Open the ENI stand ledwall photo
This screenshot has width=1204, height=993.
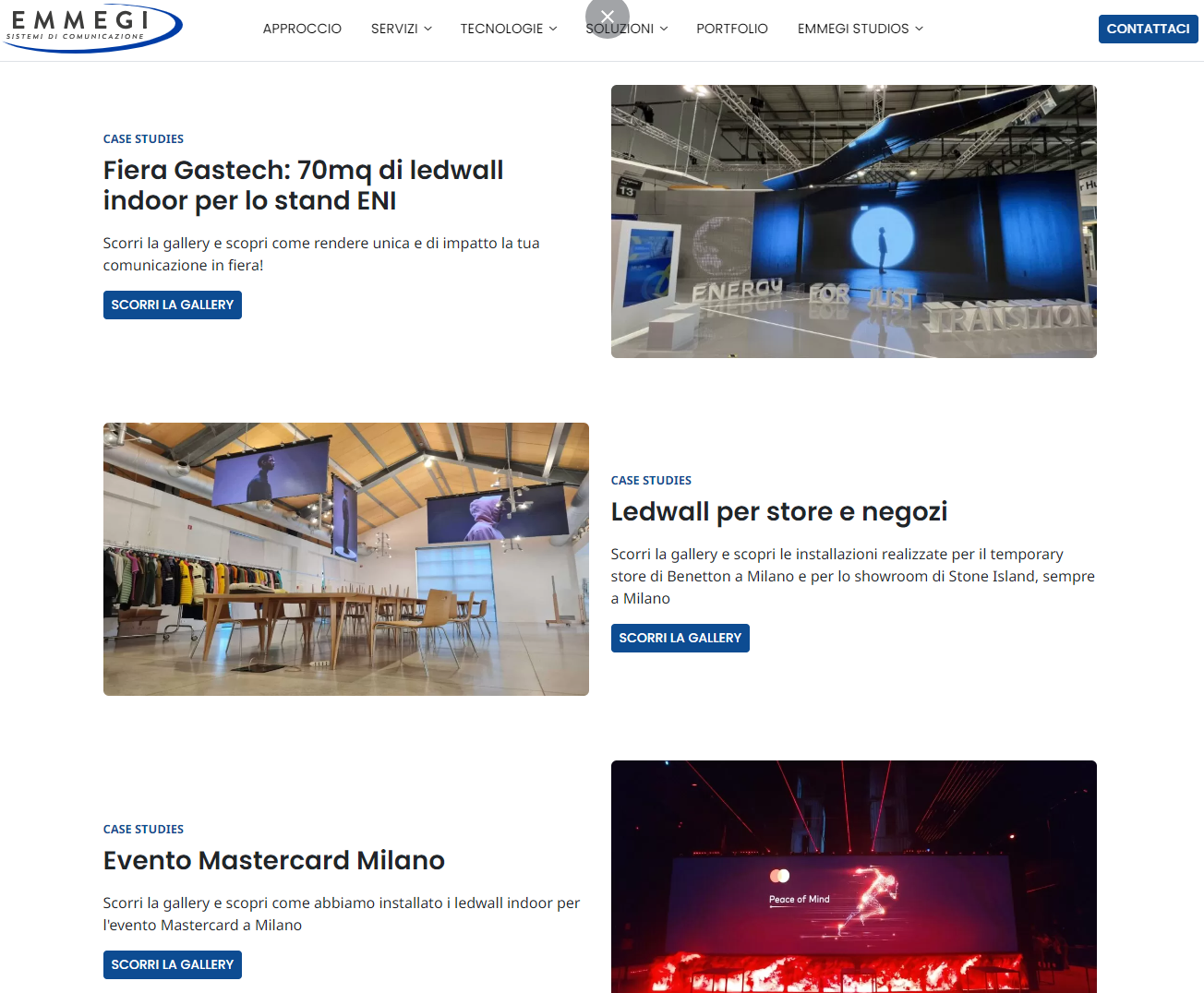pos(854,221)
